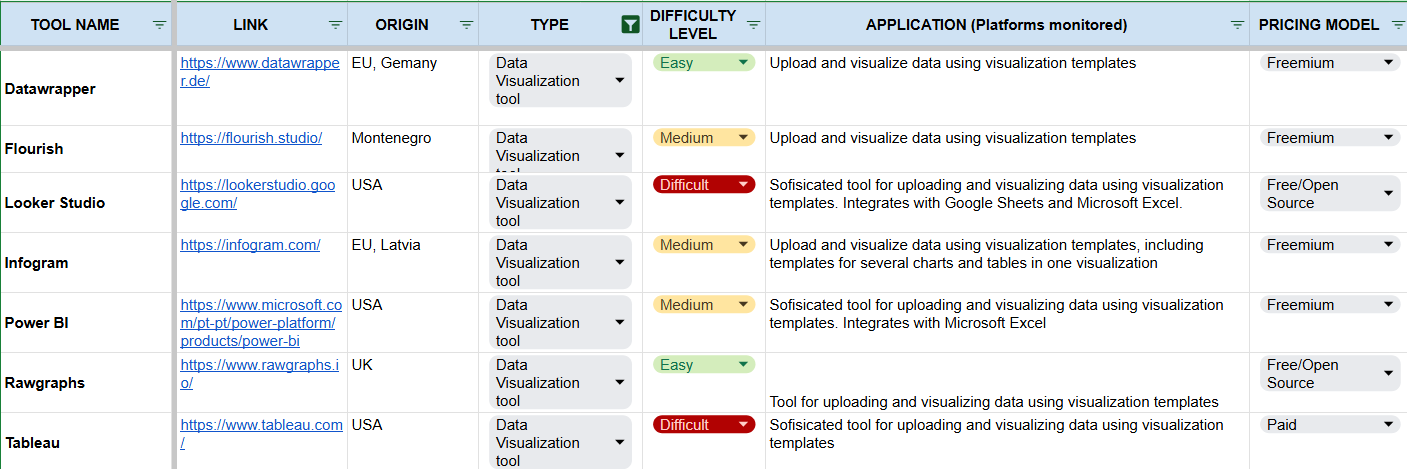Image resolution: width=1407 pixels, height=469 pixels.
Task: Select Tableau's application description cell
Action: tap(1007, 441)
